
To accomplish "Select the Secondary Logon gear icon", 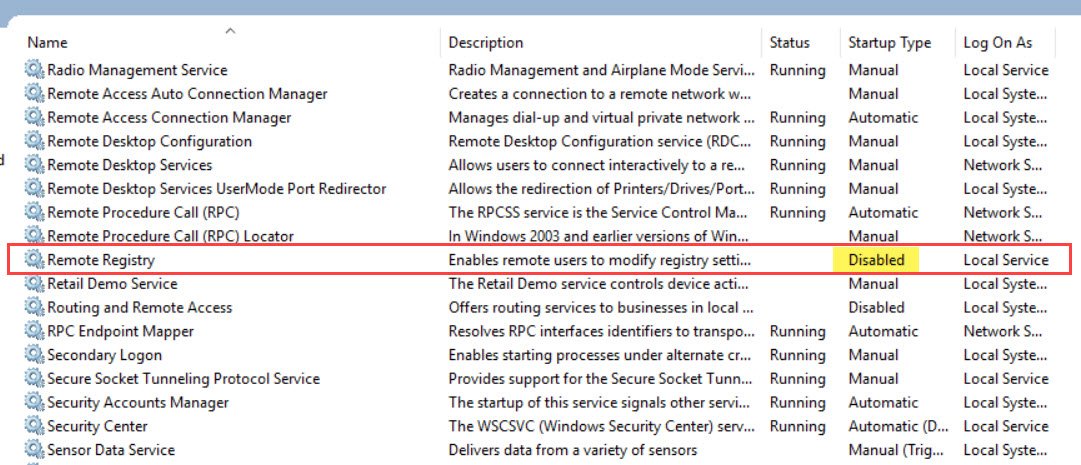I will [x=34, y=355].
